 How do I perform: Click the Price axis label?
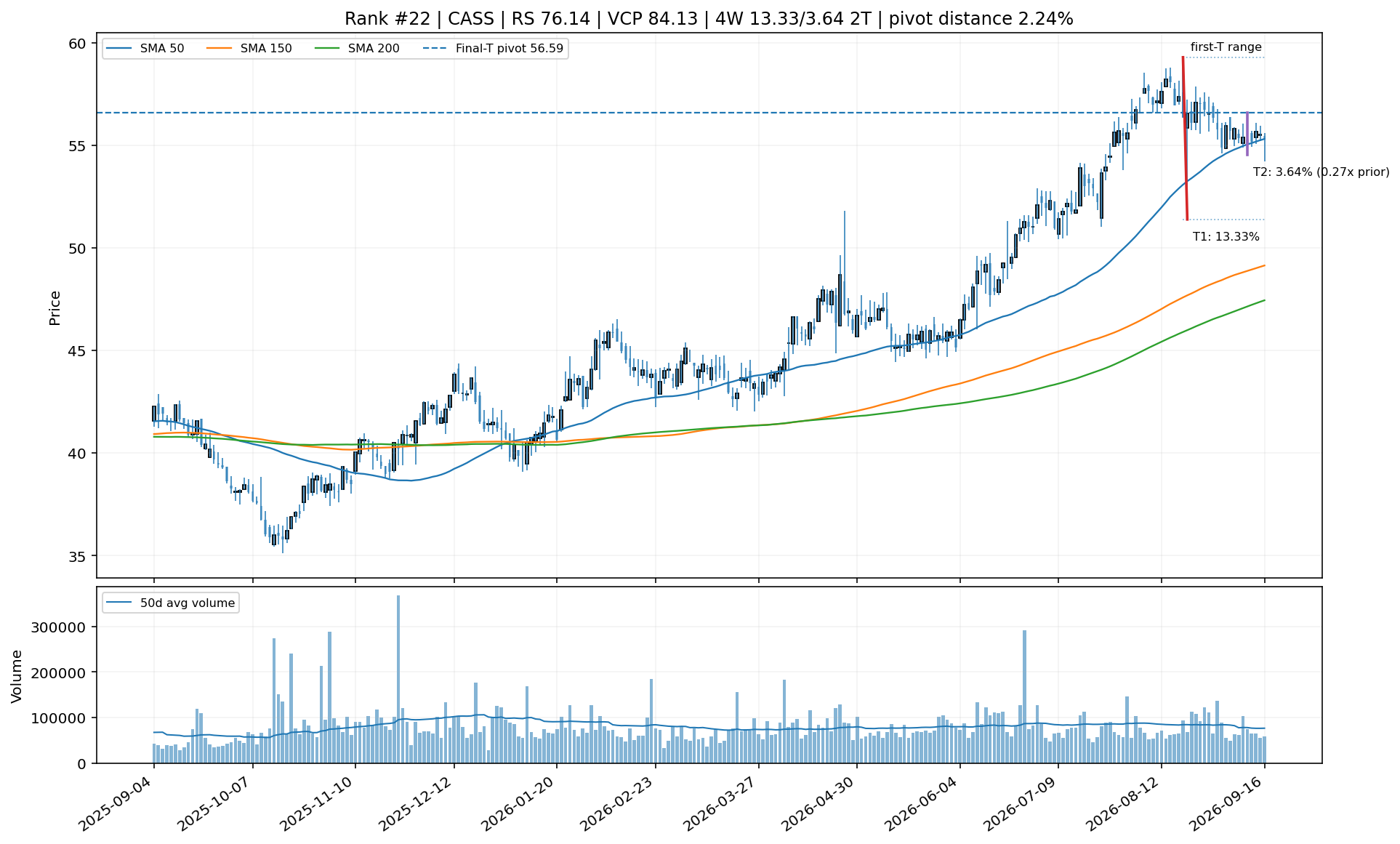click(x=55, y=308)
